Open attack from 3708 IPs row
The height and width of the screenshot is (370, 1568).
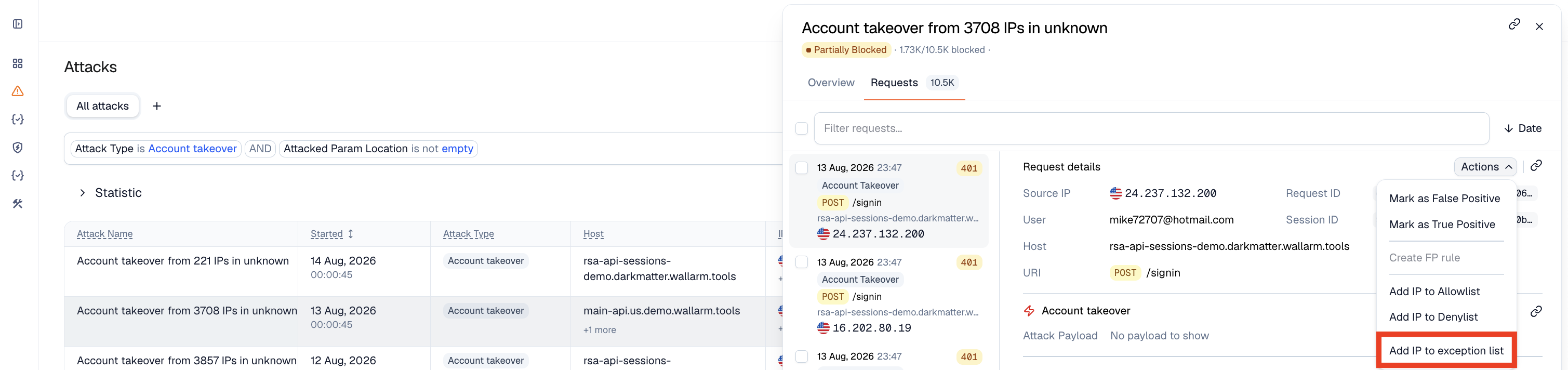[x=187, y=311]
